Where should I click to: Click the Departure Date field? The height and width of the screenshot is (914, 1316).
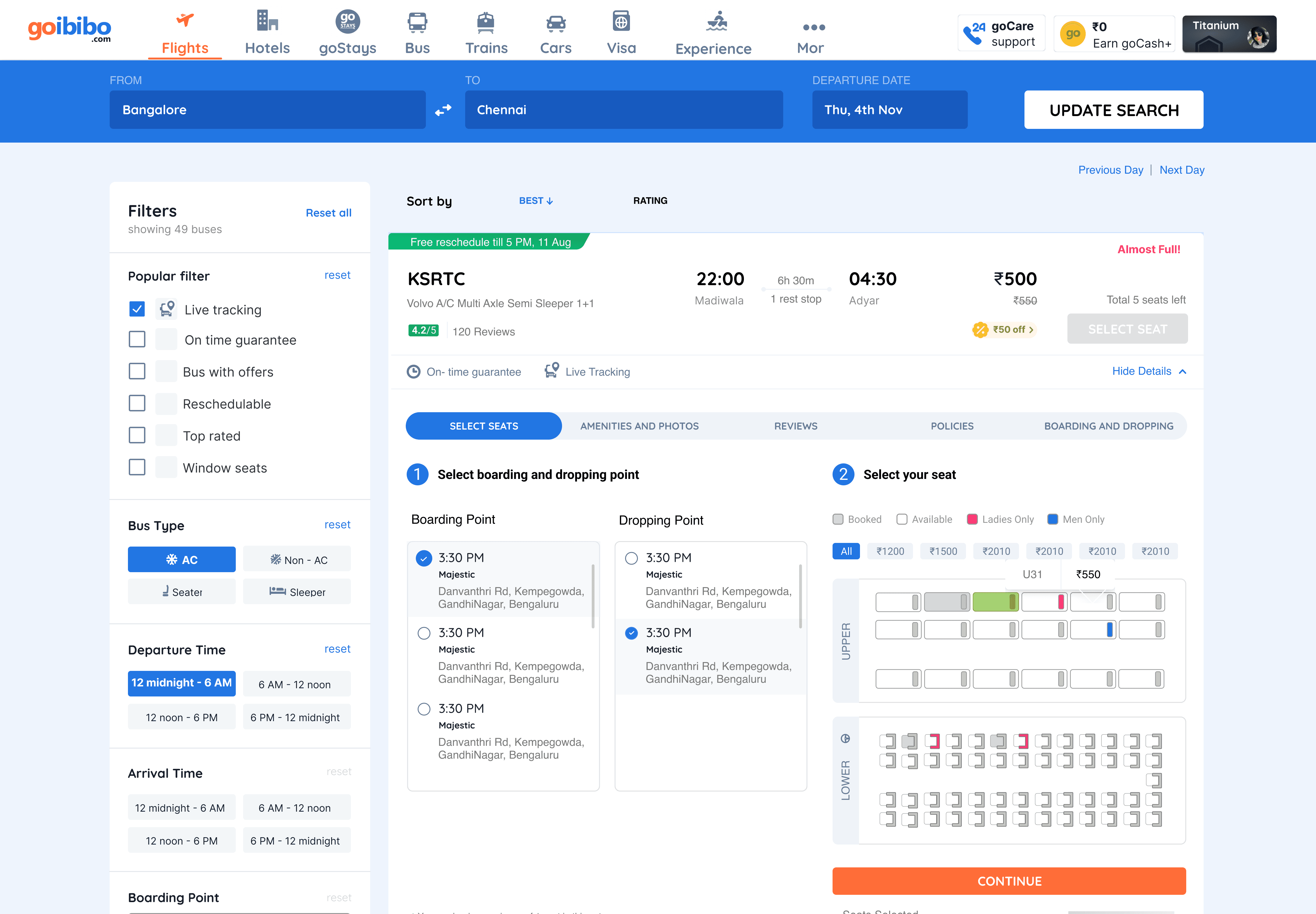pyautogui.click(x=889, y=110)
